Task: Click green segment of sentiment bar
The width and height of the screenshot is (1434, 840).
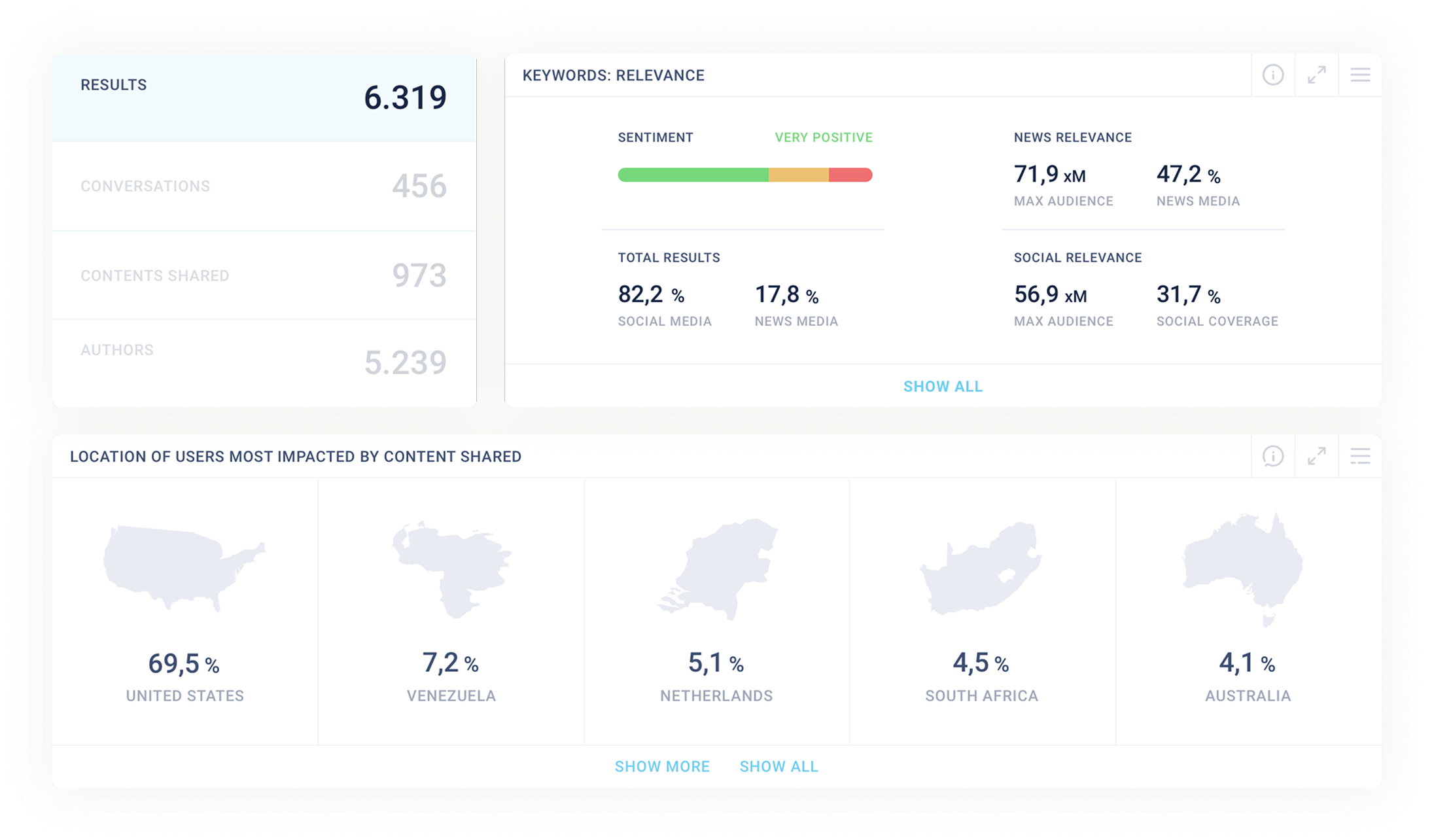Action: pyautogui.click(x=692, y=175)
